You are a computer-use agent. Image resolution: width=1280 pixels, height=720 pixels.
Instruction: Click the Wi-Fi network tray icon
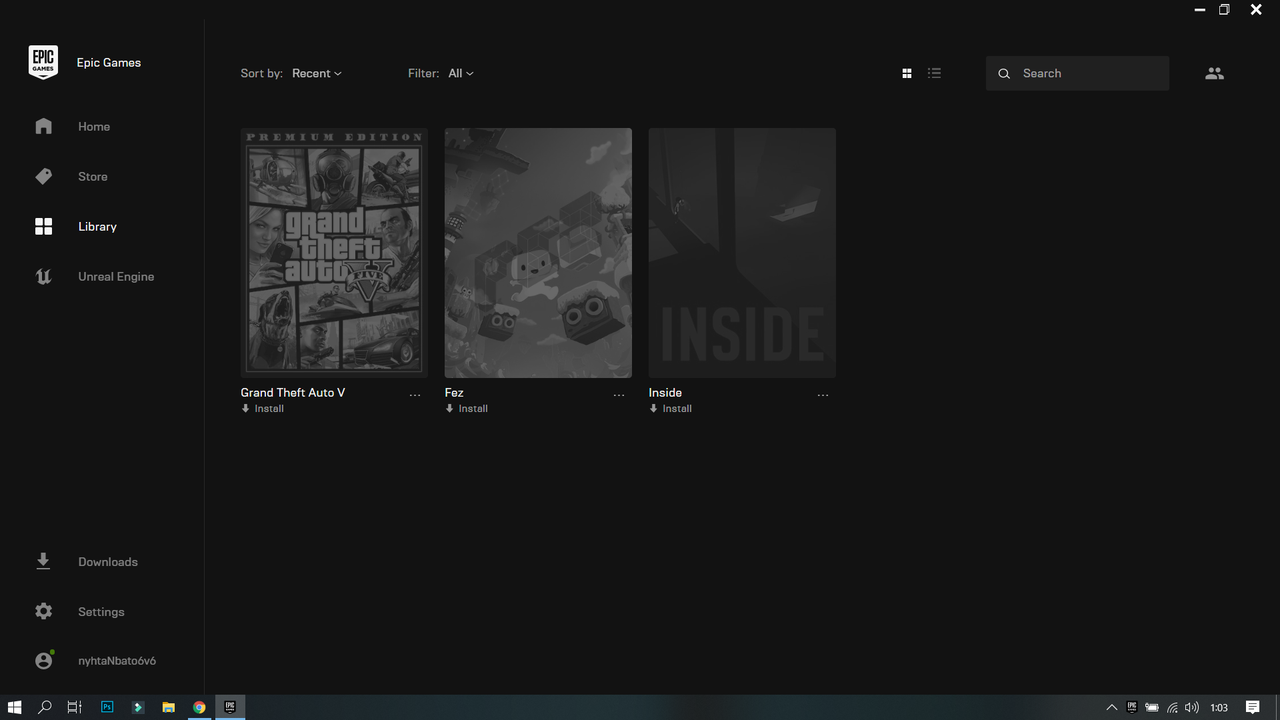point(1172,707)
